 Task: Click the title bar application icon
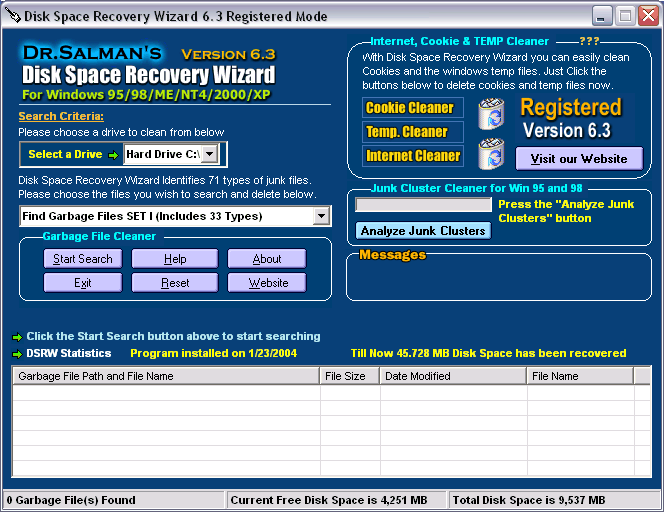[x=13, y=16]
